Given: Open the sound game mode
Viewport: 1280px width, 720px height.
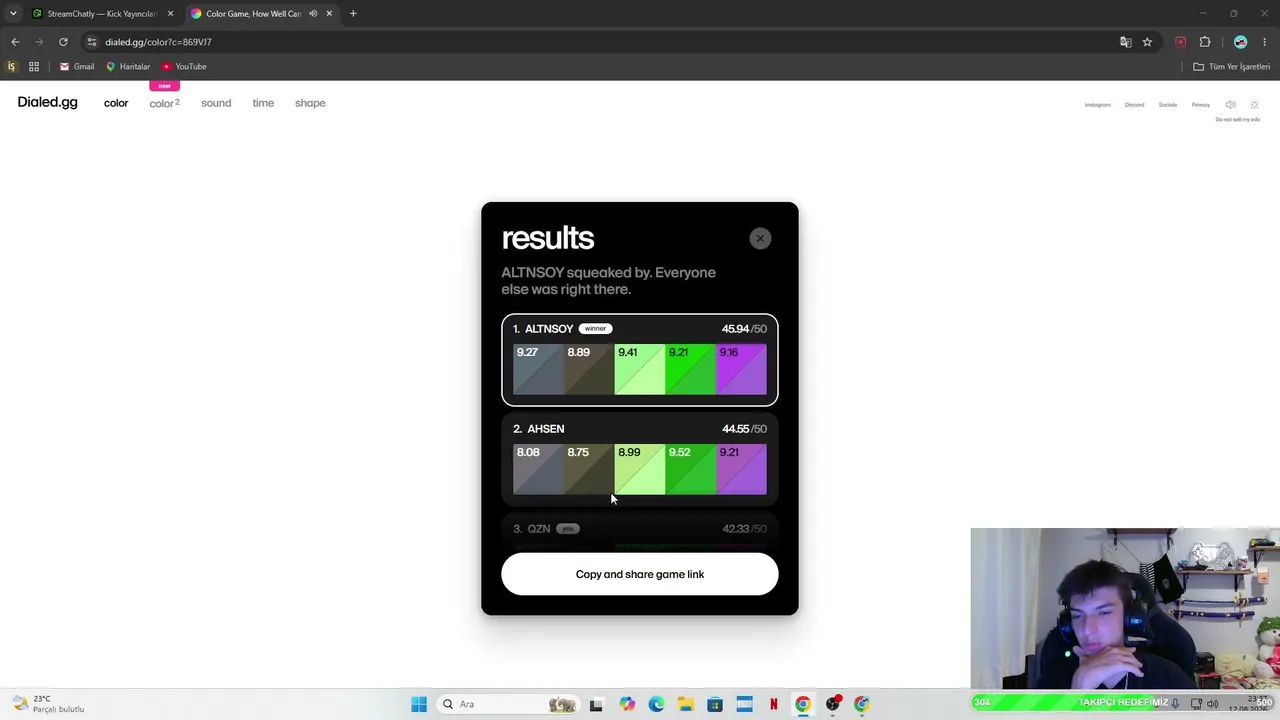Looking at the screenshot, I should [x=216, y=103].
